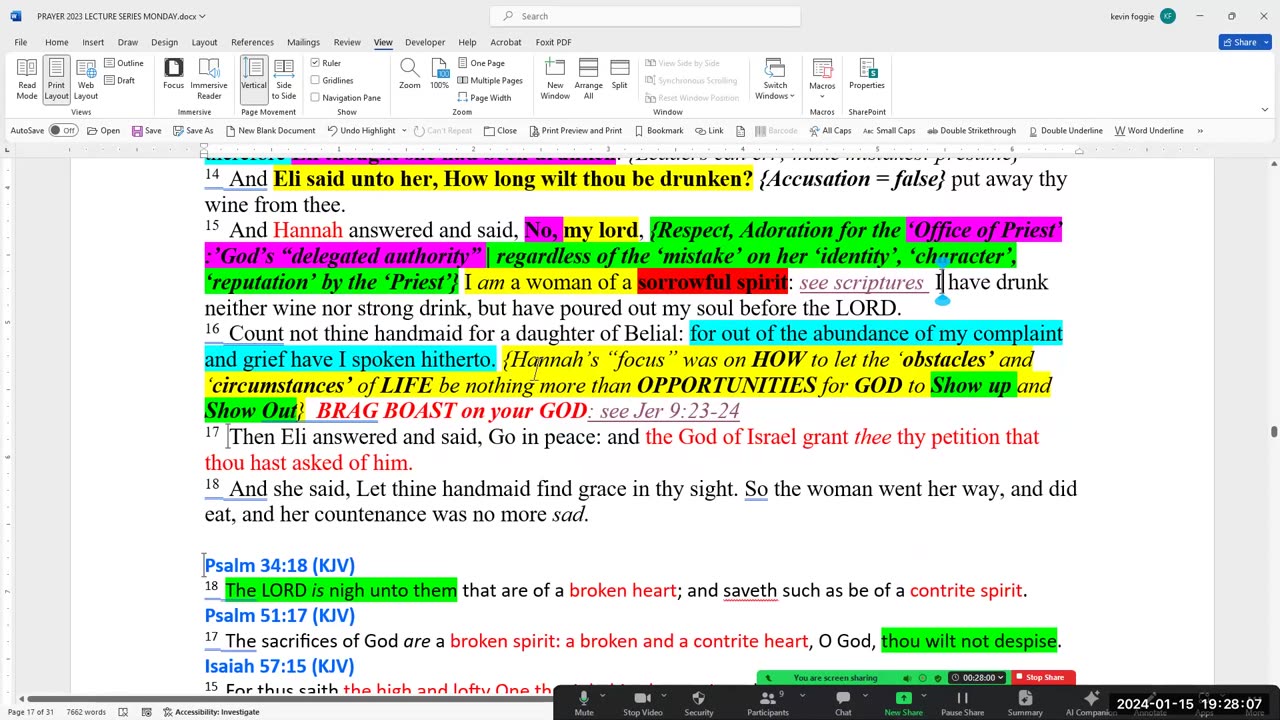Open the Zoom dialog
The image size is (1280, 720).
point(410,75)
